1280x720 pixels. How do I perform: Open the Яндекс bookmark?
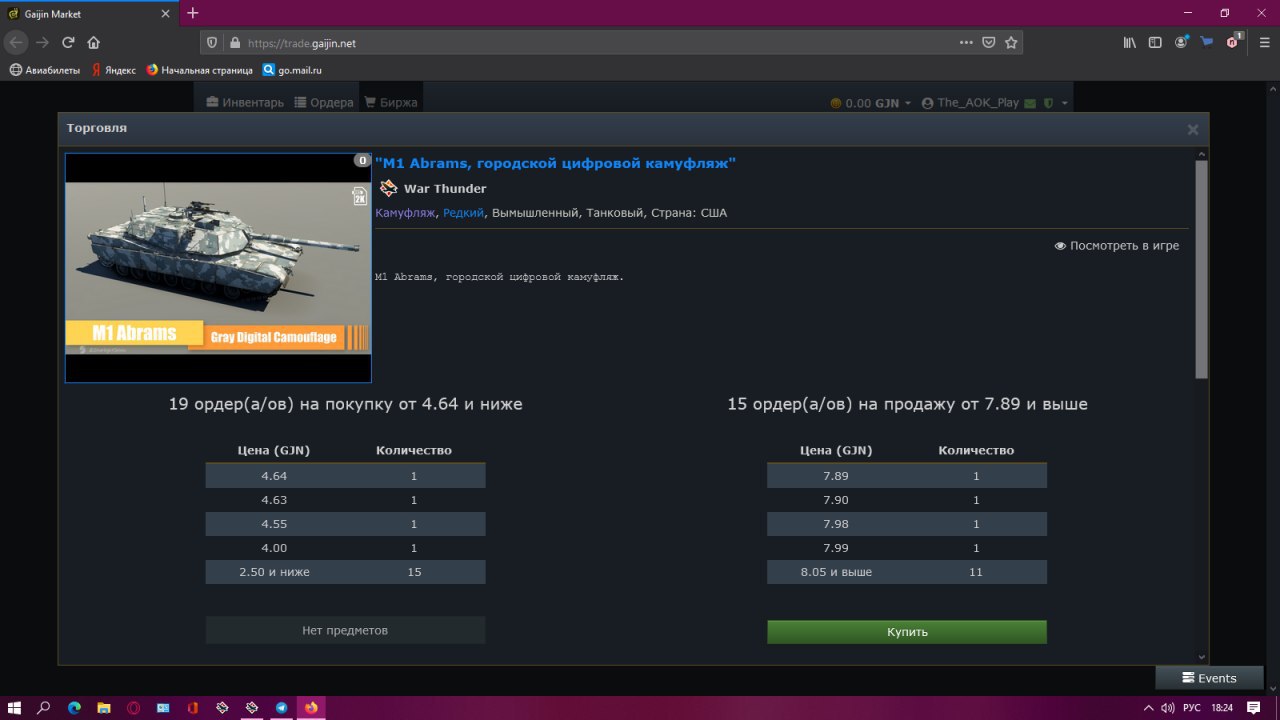113,70
